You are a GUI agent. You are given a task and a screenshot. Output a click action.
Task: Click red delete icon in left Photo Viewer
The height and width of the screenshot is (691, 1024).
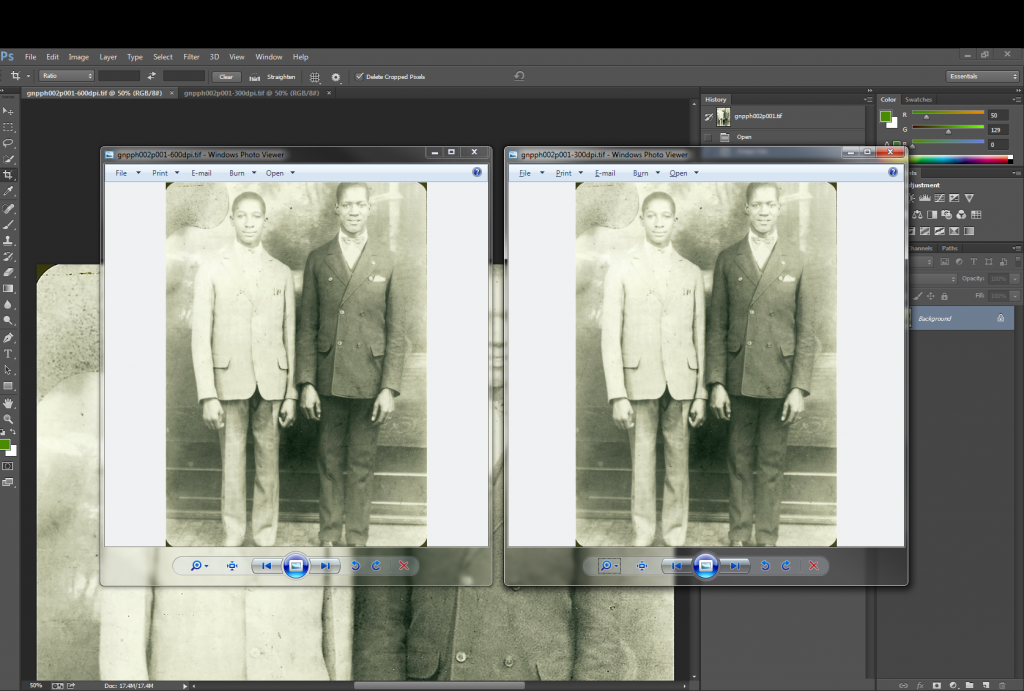pyautogui.click(x=404, y=566)
